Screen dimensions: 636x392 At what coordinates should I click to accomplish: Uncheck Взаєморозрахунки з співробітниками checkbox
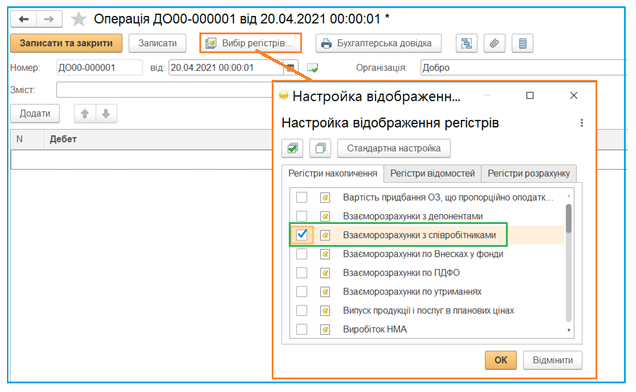[302, 235]
